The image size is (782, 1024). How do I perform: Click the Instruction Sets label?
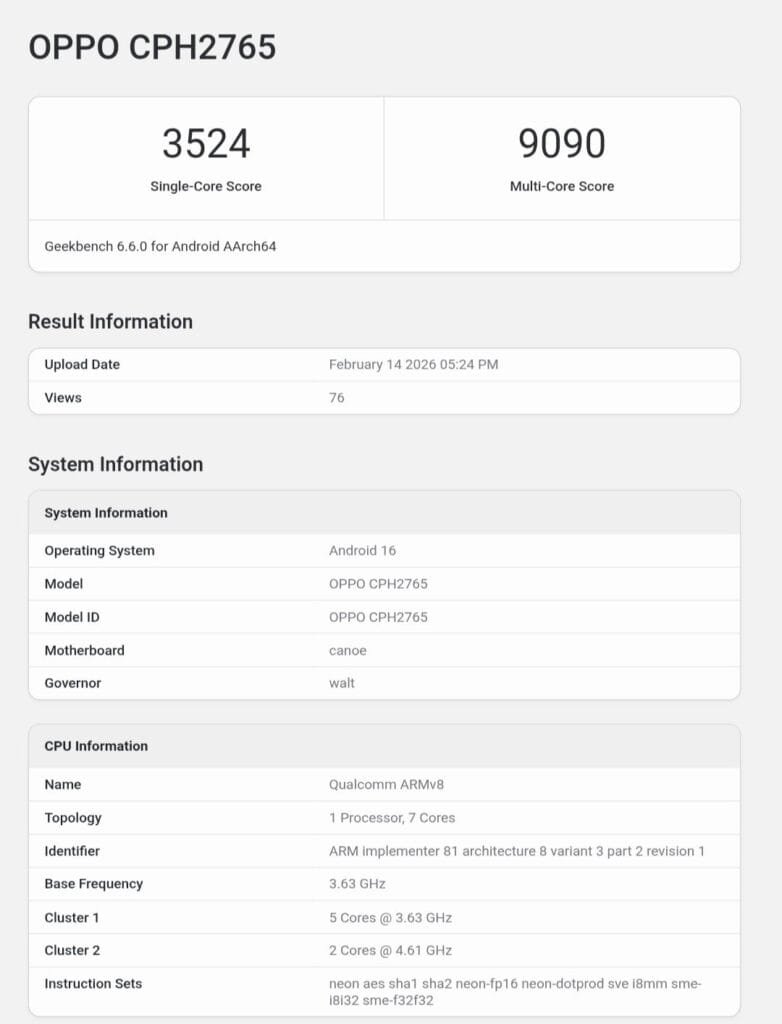point(93,984)
